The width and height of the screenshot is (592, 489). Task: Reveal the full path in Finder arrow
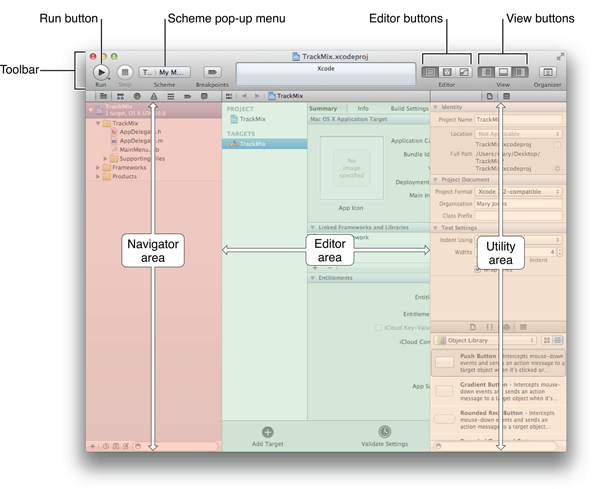557,169
